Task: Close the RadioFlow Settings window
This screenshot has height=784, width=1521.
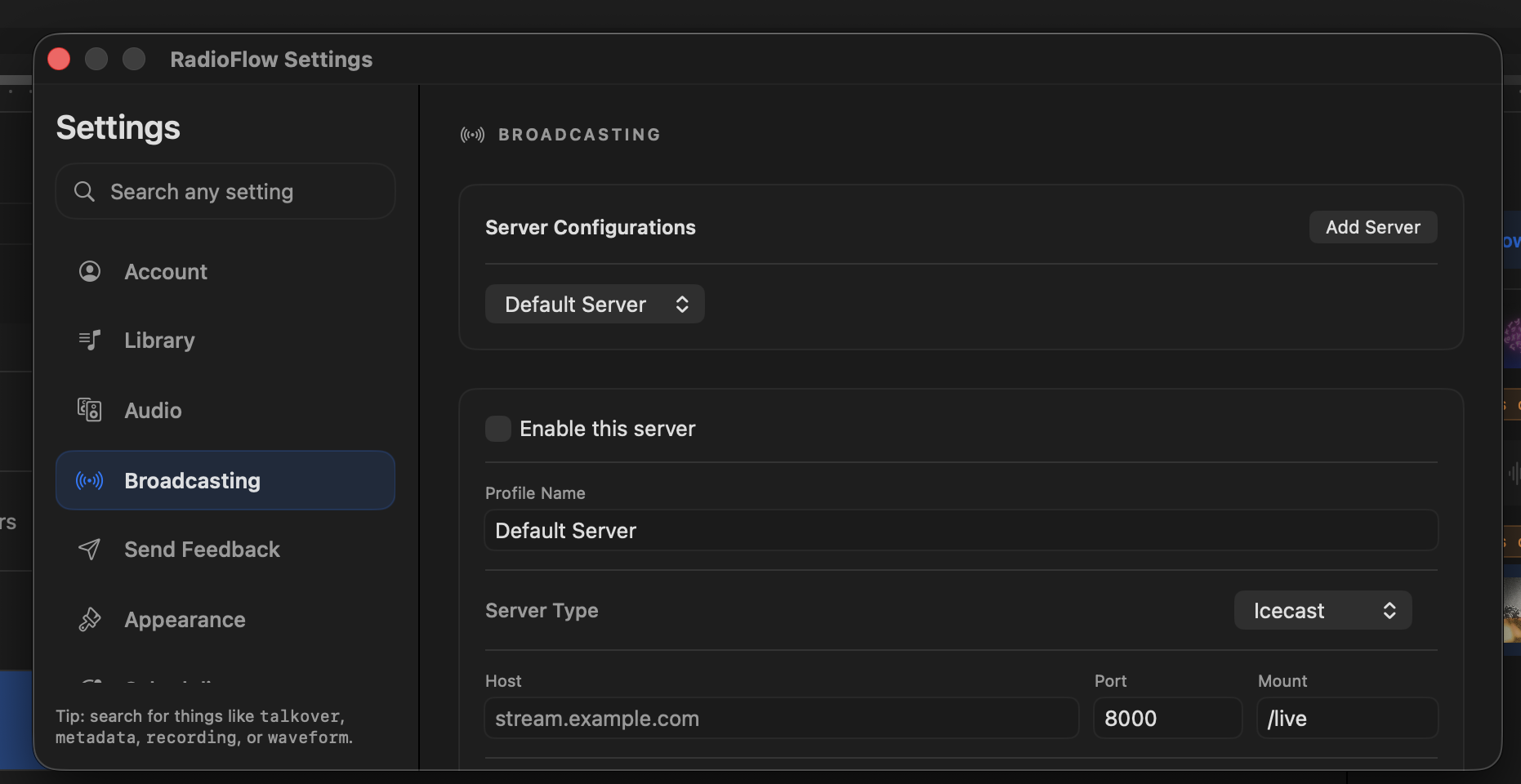Action: pyautogui.click(x=59, y=59)
